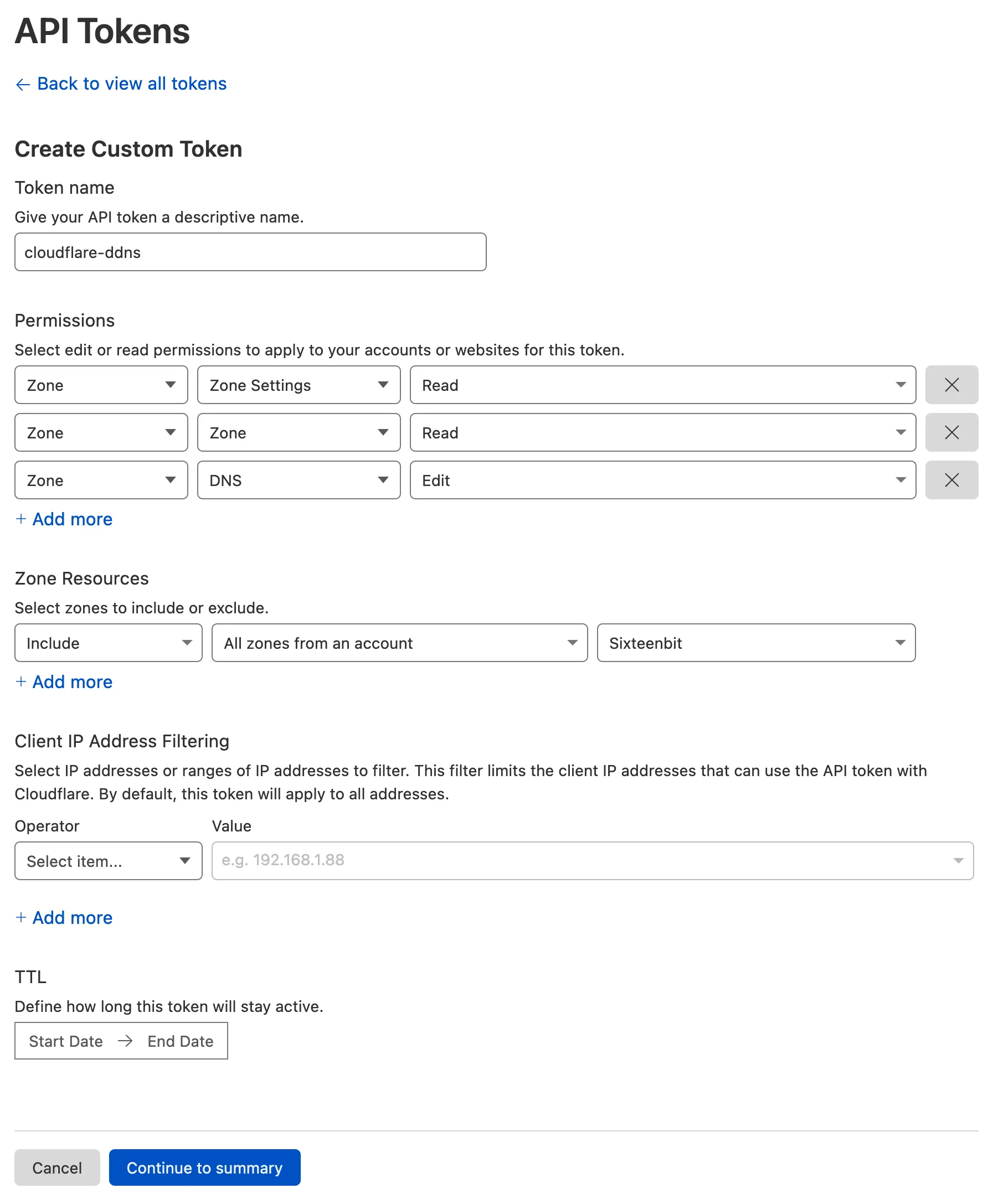Open the Zone dropdown in Zone Settings row
Image resolution: width=998 pixels, height=1204 pixels.
pos(101,385)
